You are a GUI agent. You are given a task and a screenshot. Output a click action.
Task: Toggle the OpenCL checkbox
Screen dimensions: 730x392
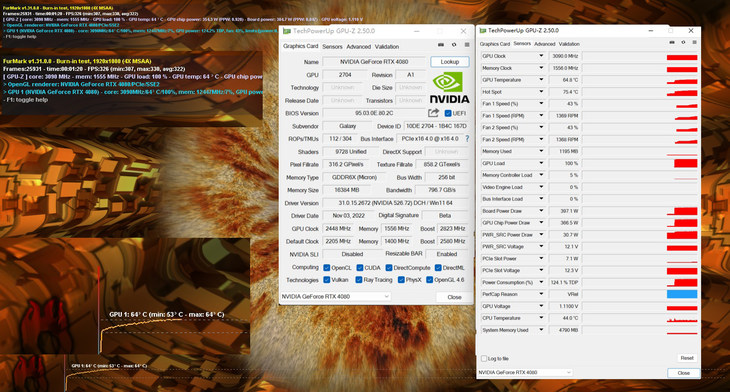(327, 268)
